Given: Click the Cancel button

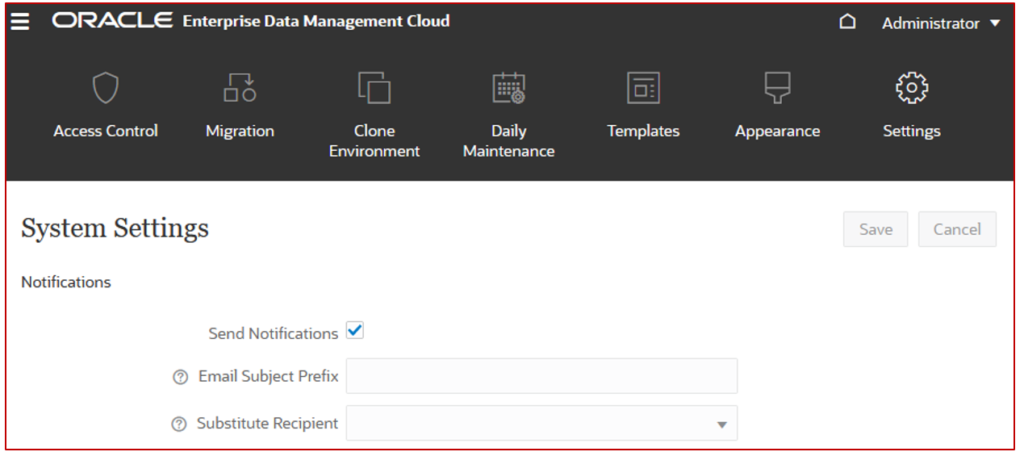Looking at the screenshot, I should (x=957, y=229).
